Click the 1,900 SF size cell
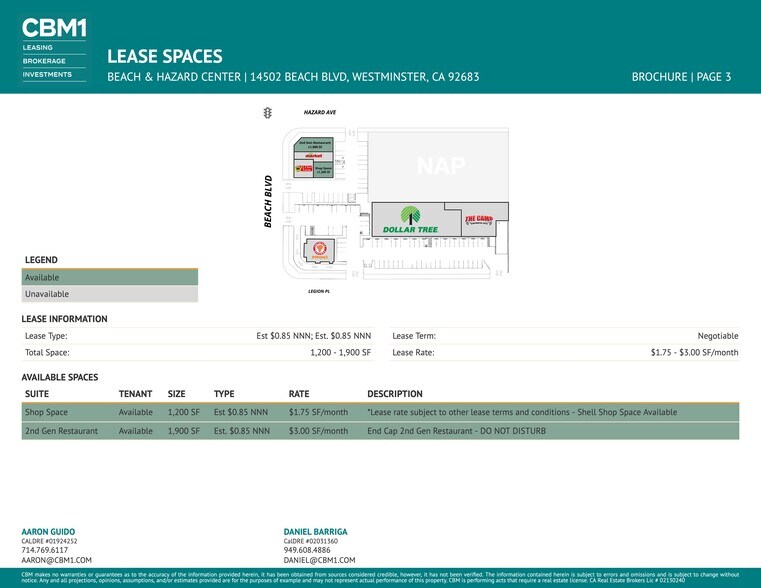The image size is (761, 588). click(184, 431)
